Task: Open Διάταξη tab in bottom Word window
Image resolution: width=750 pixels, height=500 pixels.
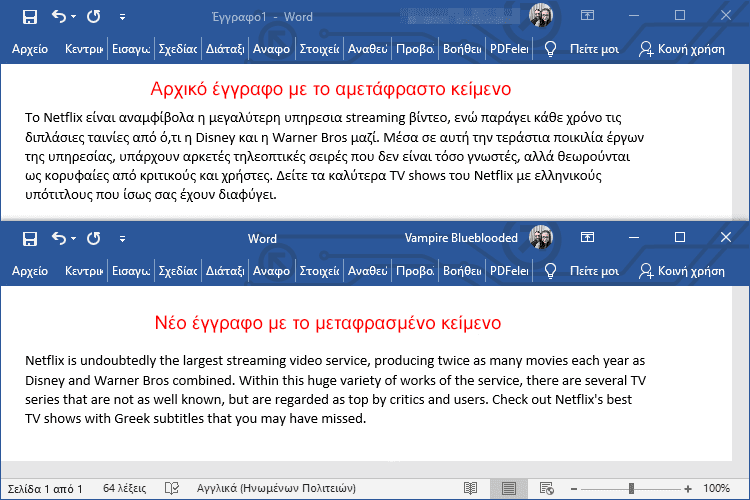Action: click(225, 271)
